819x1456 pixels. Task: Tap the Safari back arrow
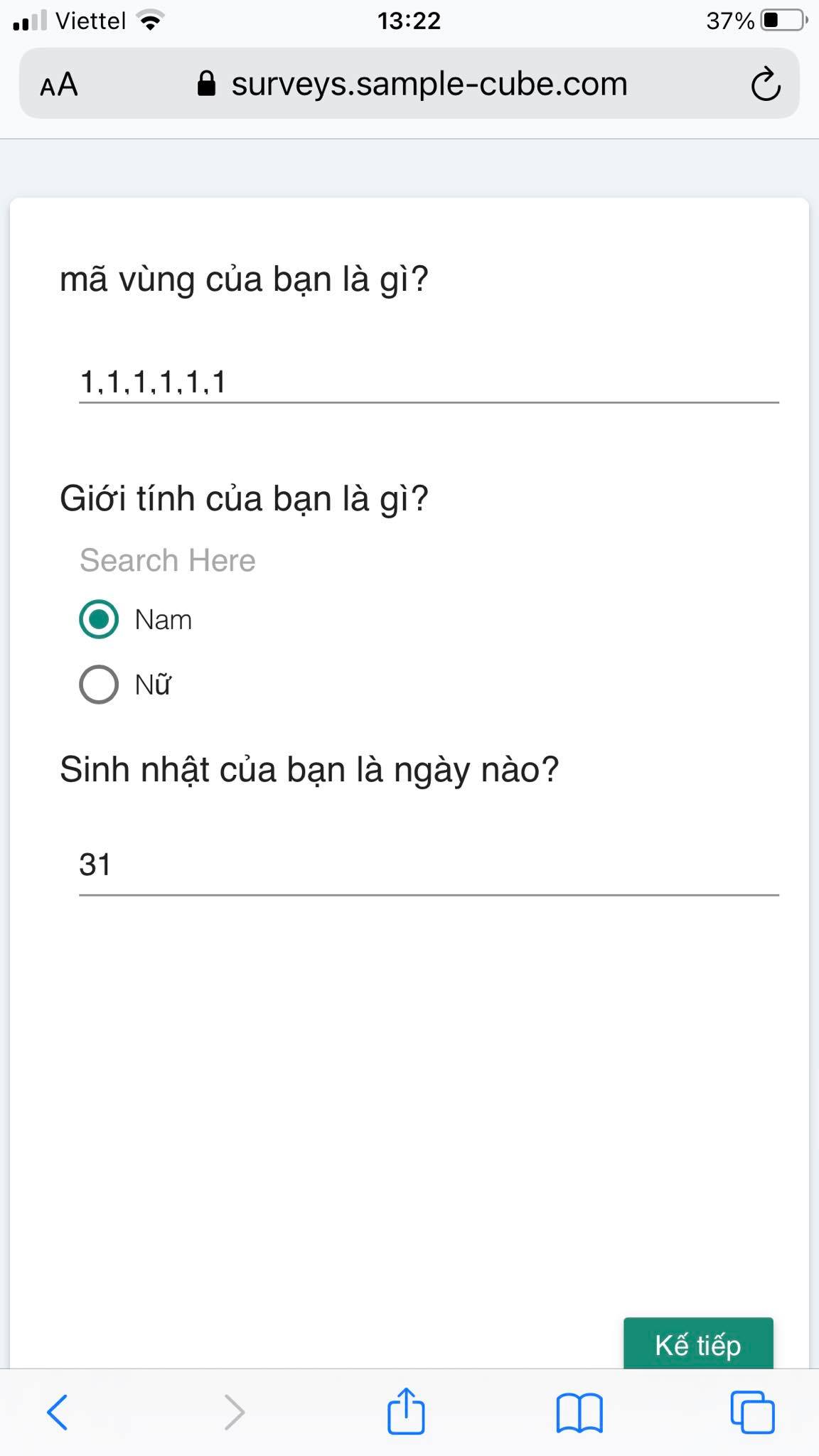(x=57, y=1411)
